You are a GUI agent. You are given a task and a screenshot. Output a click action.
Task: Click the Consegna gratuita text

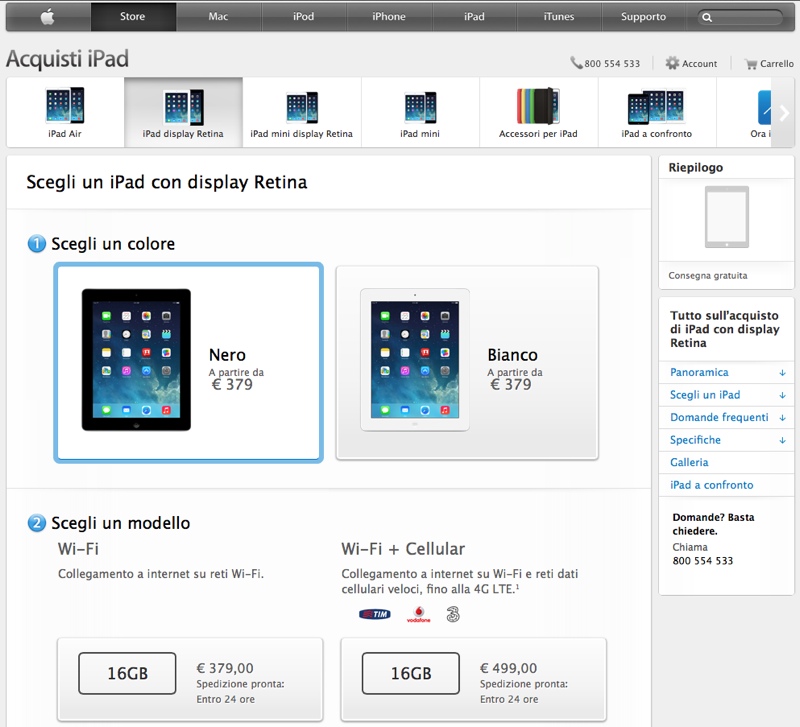[x=708, y=275]
